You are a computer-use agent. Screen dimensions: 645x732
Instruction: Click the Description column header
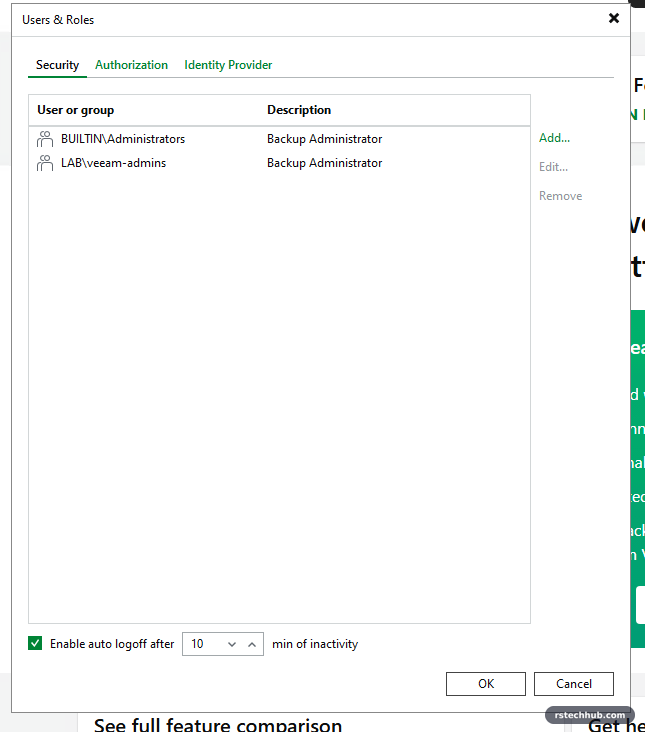coord(299,110)
